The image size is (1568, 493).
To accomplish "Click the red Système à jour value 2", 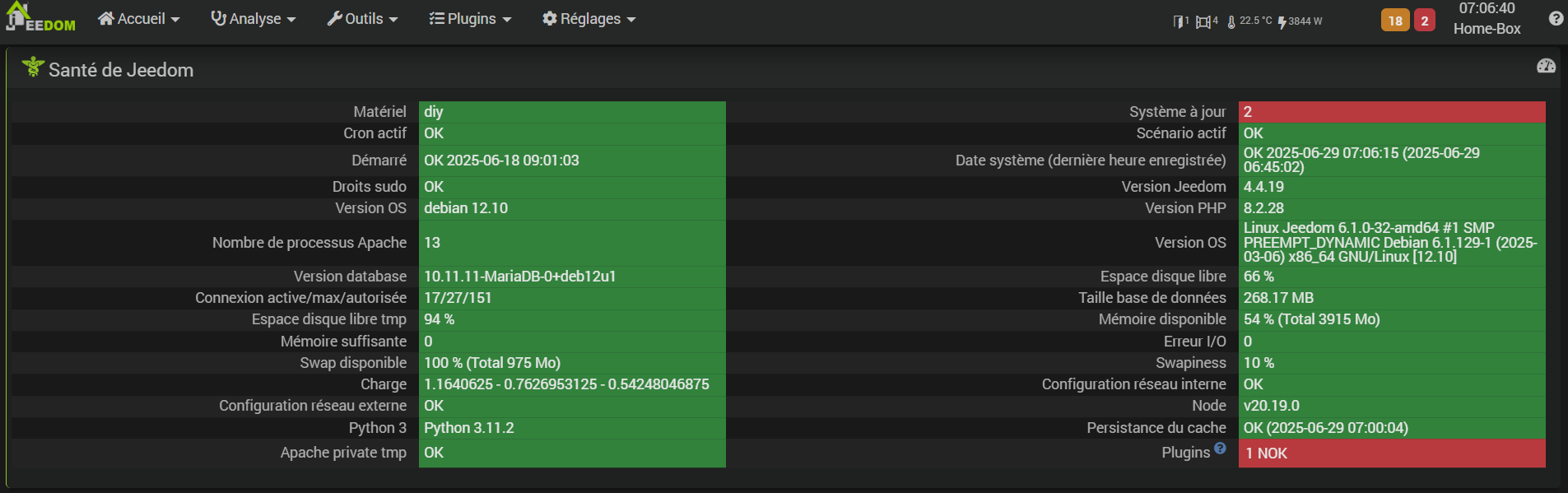I will point(1392,112).
